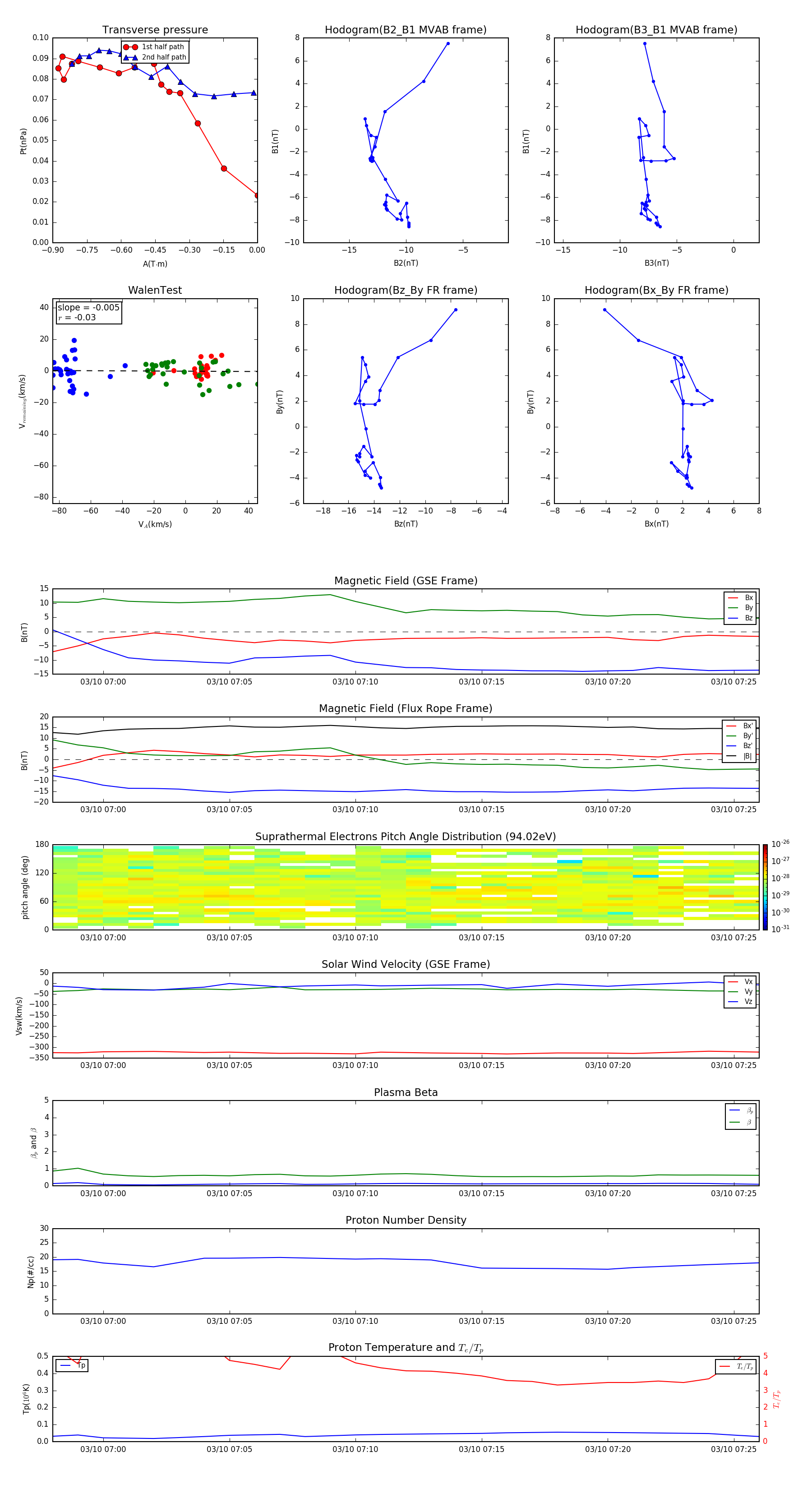This screenshot has width=812, height=1489.
Task: Click the red "Te/Tp" legend entry
Action: coord(736,1366)
